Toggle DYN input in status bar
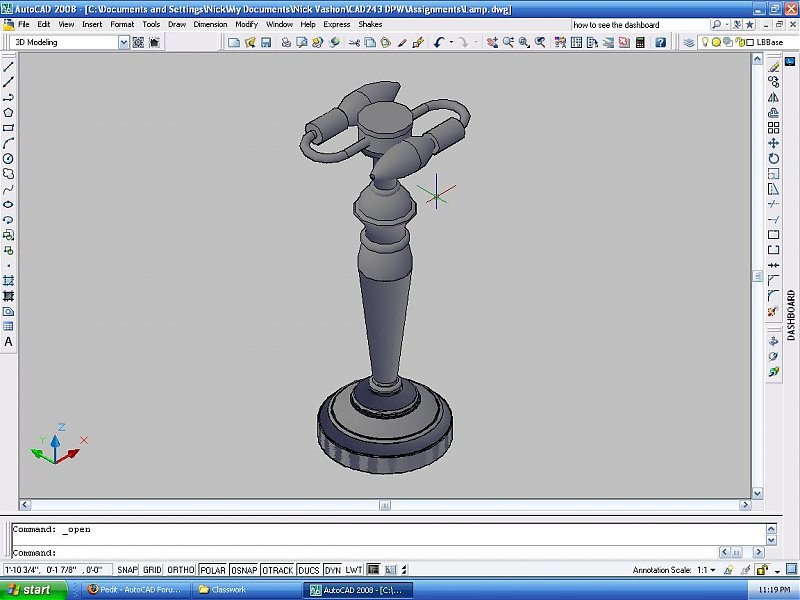This screenshot has height=600, width=800. [332, 570]
